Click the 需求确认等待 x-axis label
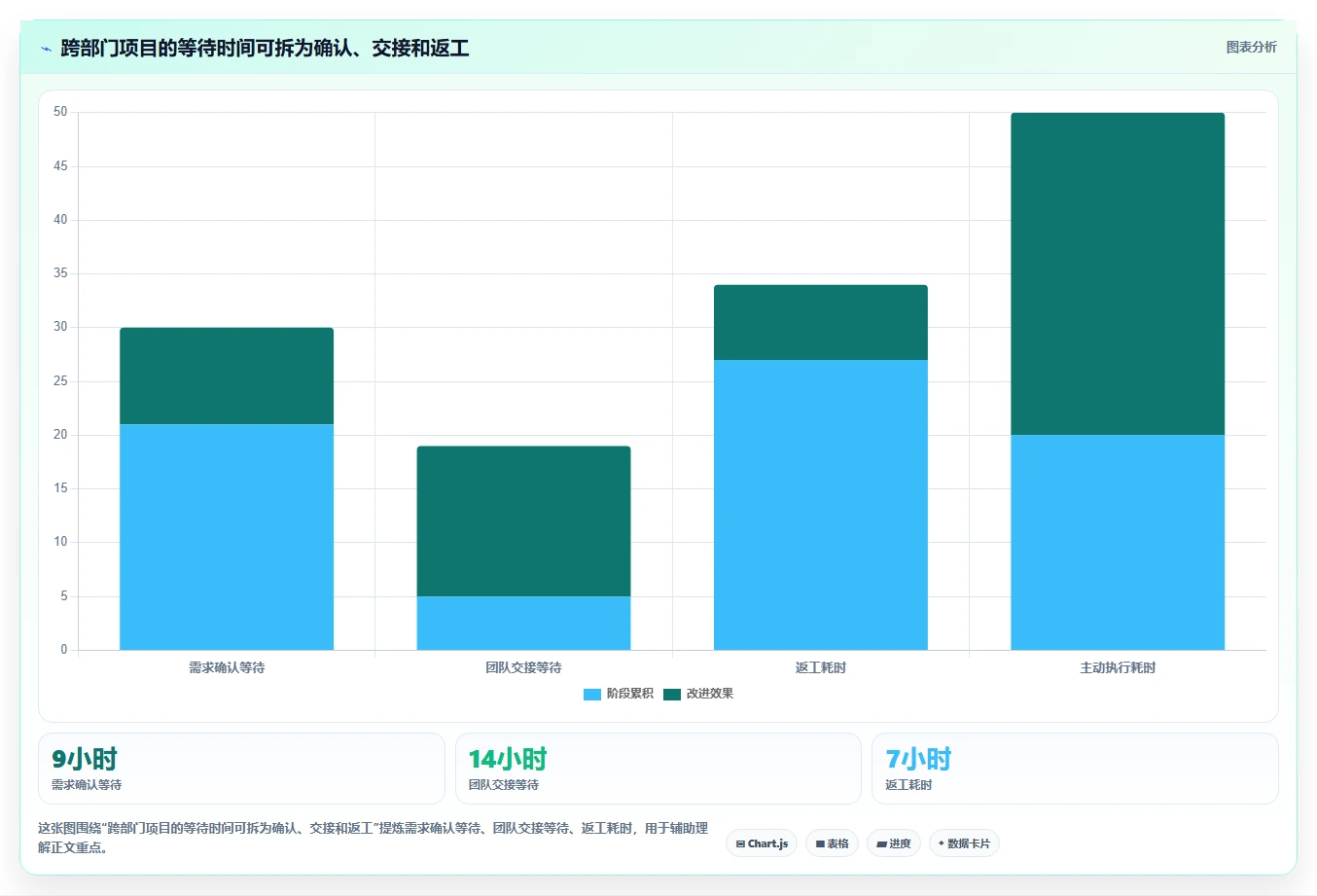 [227, 667]
